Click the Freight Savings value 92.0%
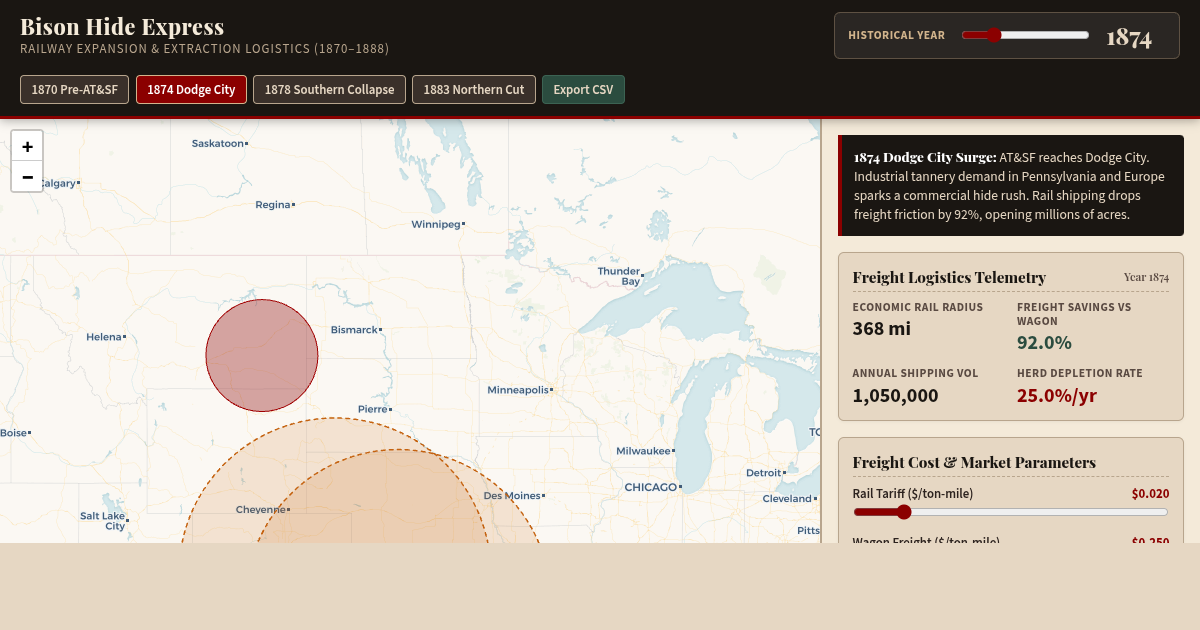The image size is (1200, 630). [x=1044, y=342]
